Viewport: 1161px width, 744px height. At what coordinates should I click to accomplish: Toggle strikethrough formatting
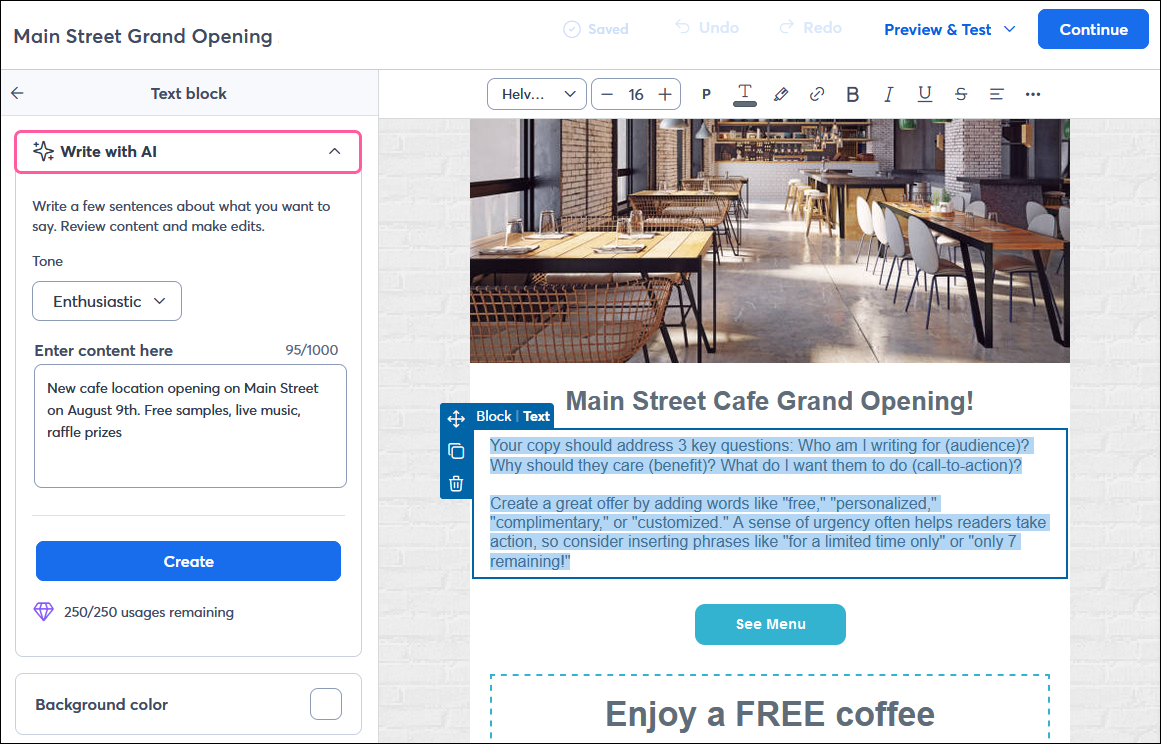(x=960, y=93)
